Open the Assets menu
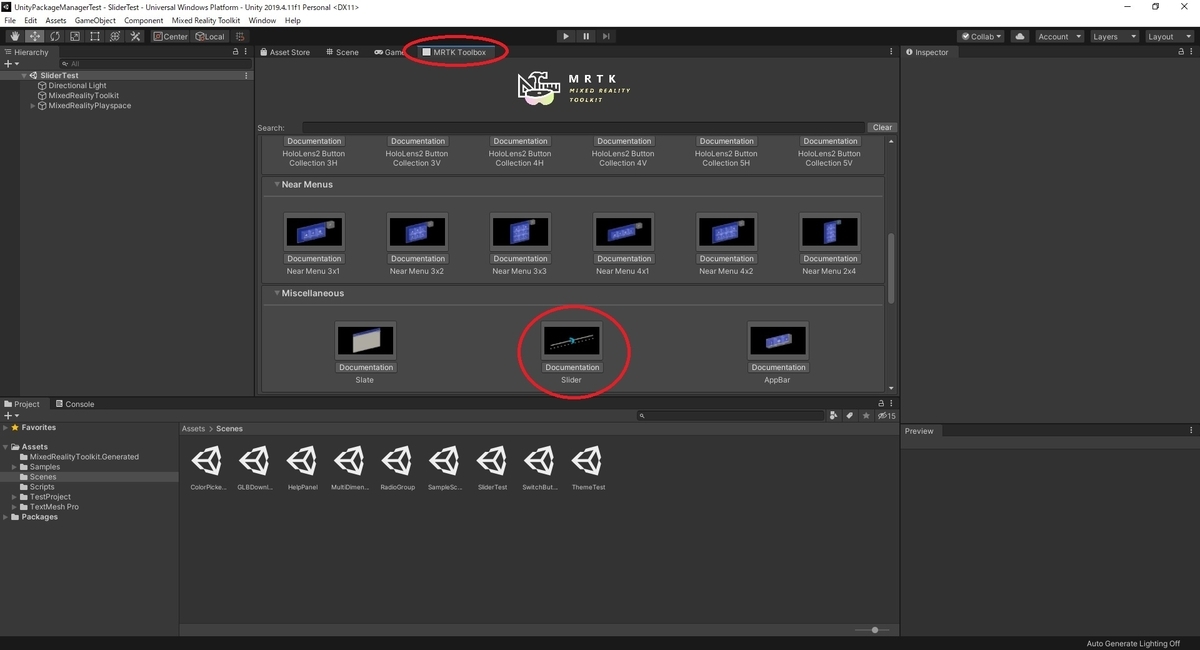 tap(56, 20)
